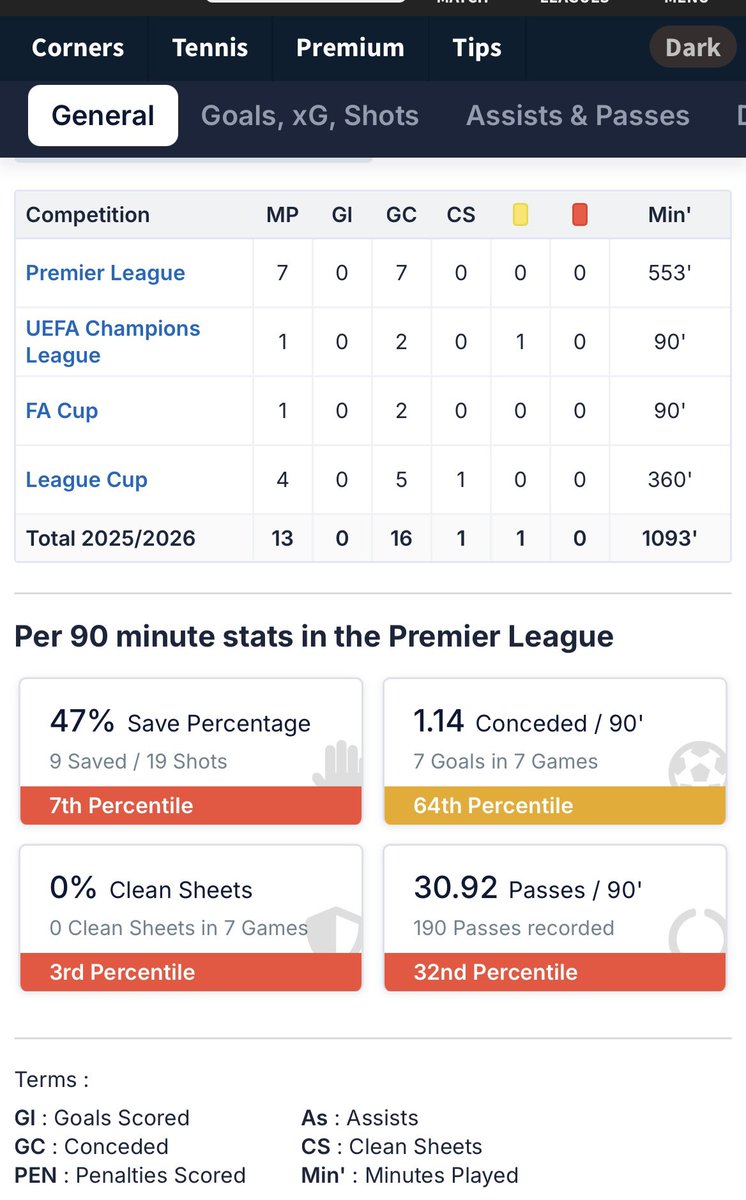Open the League Cup competition link
Screen dimensions: 746x1200
click(87, 480)
